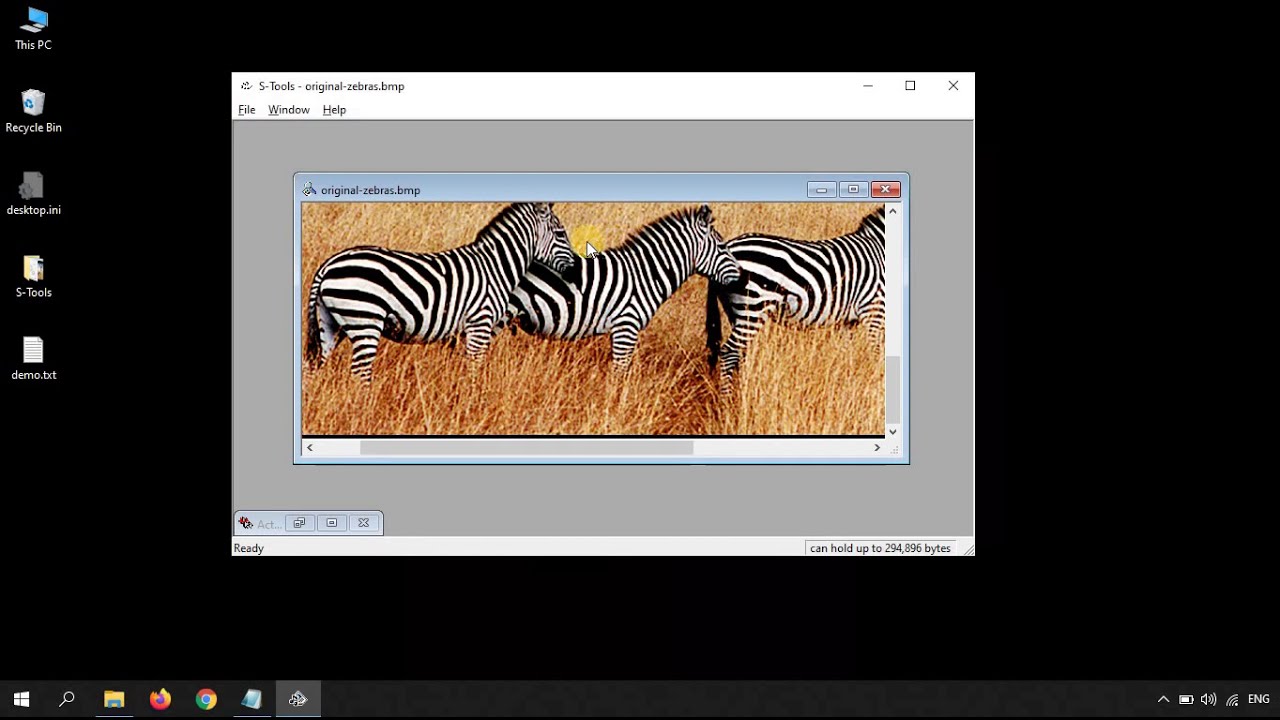Screen dimensions: 1280x720
Task: Click the resize grip of S-Tools window
Action: [966, 549]
